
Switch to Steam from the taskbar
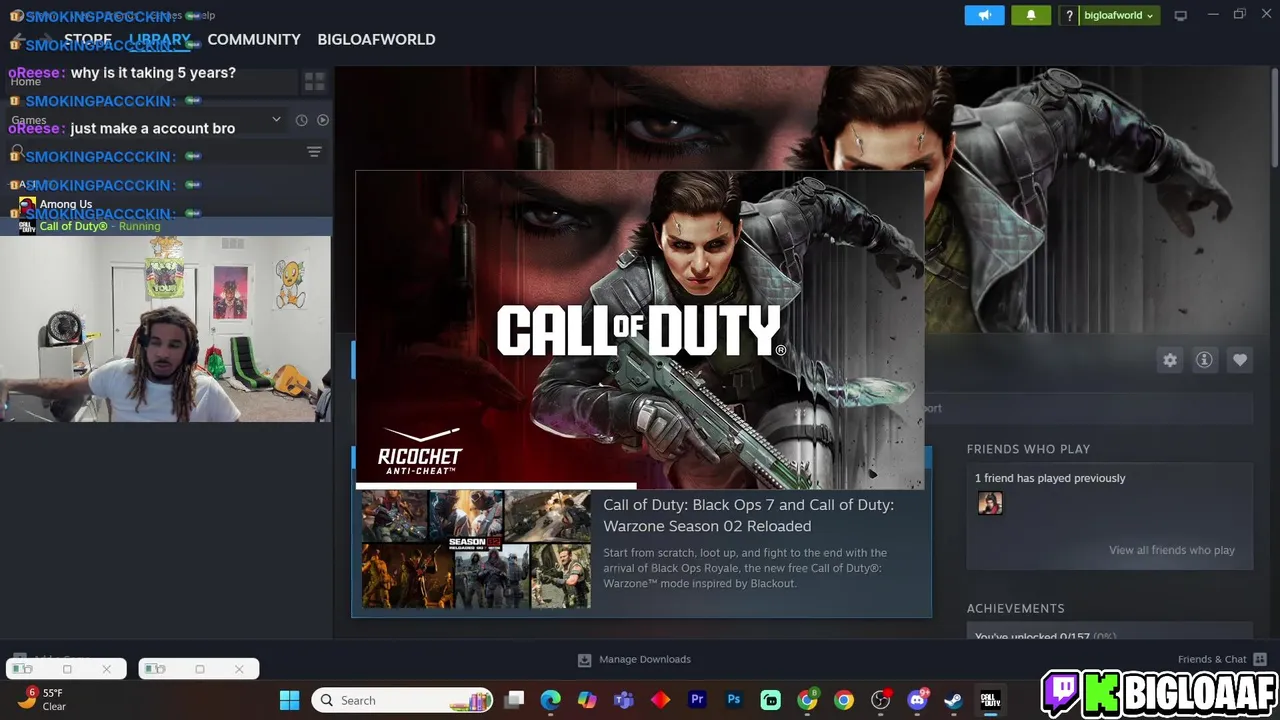(x=953, y=700)
